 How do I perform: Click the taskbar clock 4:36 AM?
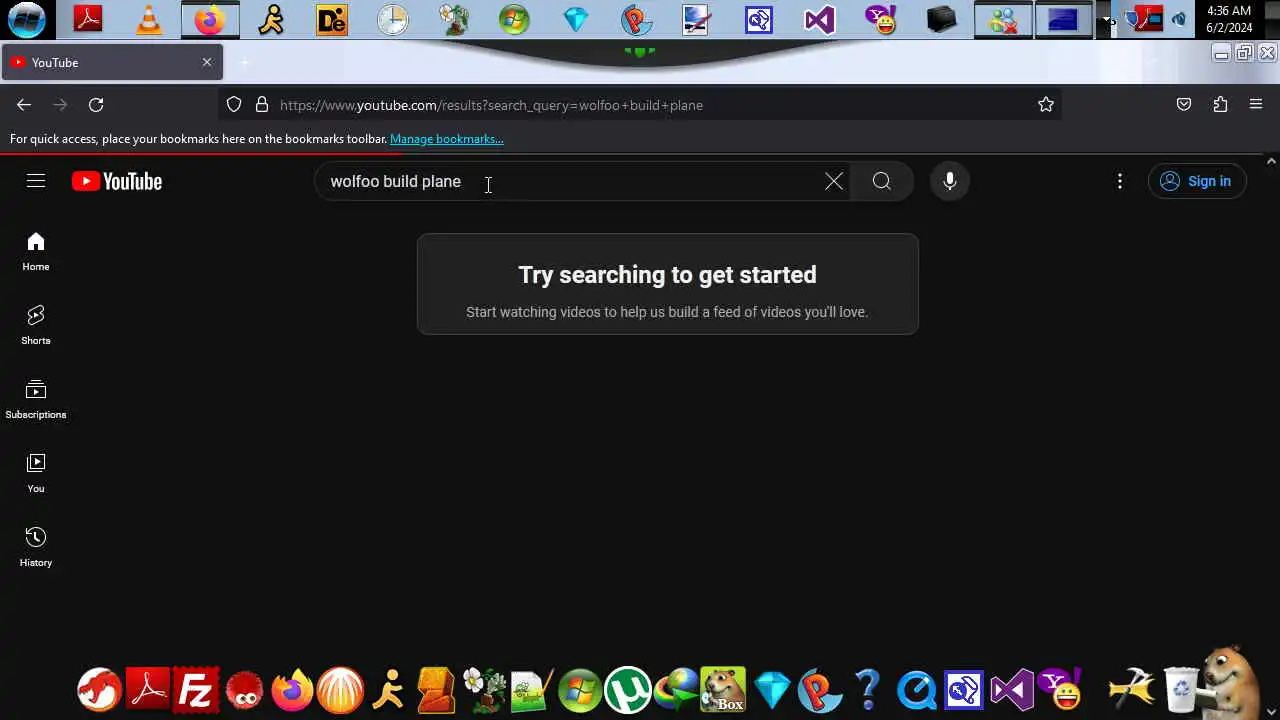click(1229, 19)
